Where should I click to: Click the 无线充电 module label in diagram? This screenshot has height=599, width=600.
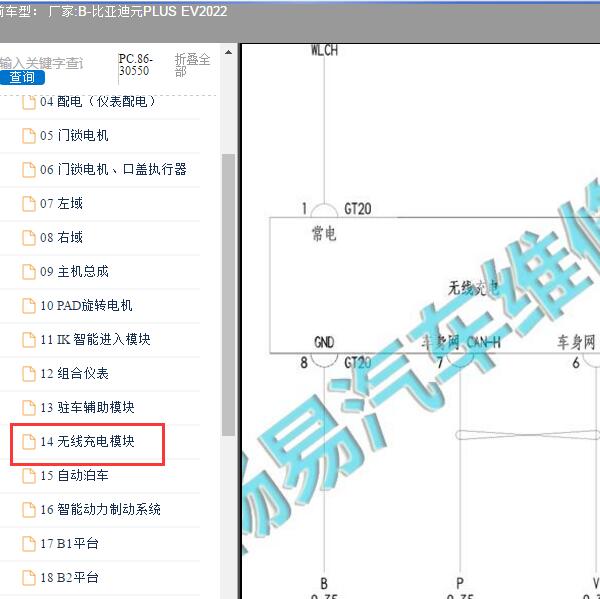tap(473, 288)
